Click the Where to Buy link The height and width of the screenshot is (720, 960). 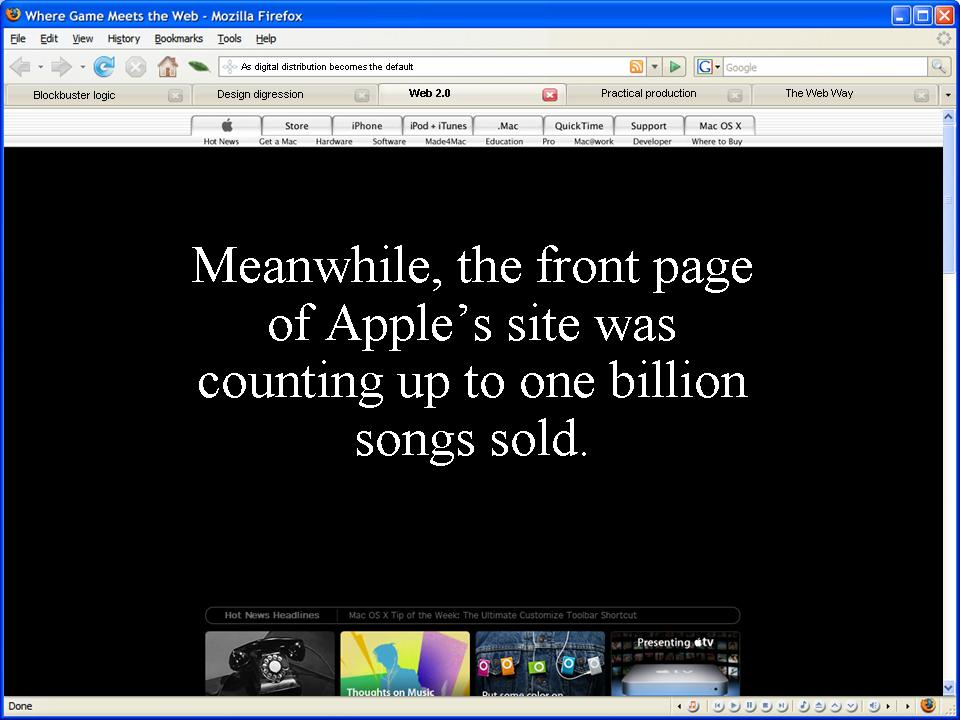coord(716,141)
